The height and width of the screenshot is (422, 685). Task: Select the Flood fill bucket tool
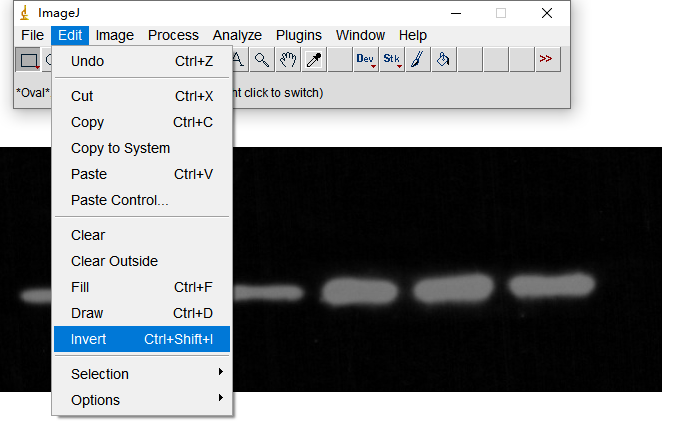click(444, 60)
